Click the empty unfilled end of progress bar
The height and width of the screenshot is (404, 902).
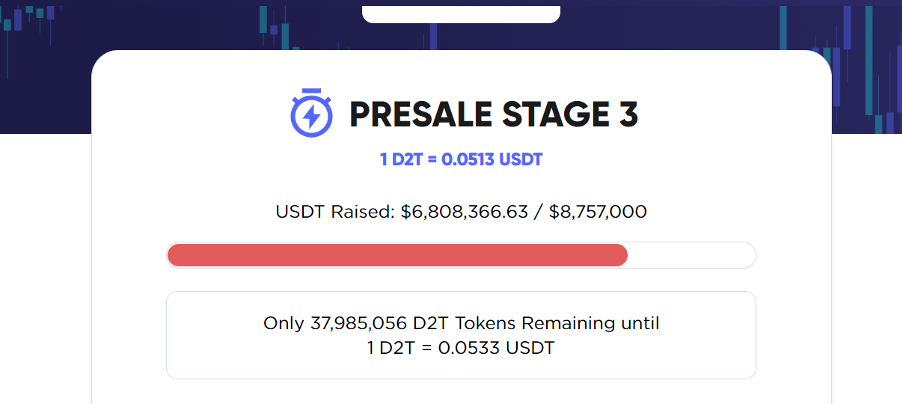pos(691,255)
